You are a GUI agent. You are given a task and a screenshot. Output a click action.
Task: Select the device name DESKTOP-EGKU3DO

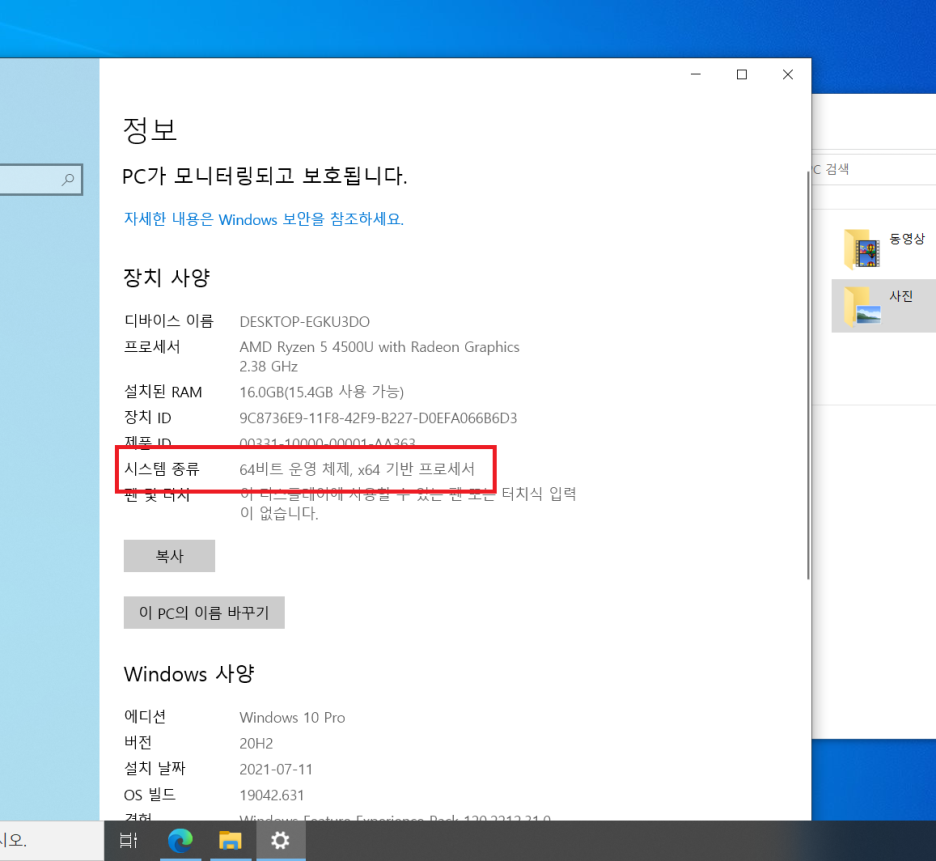coord(304,322)
